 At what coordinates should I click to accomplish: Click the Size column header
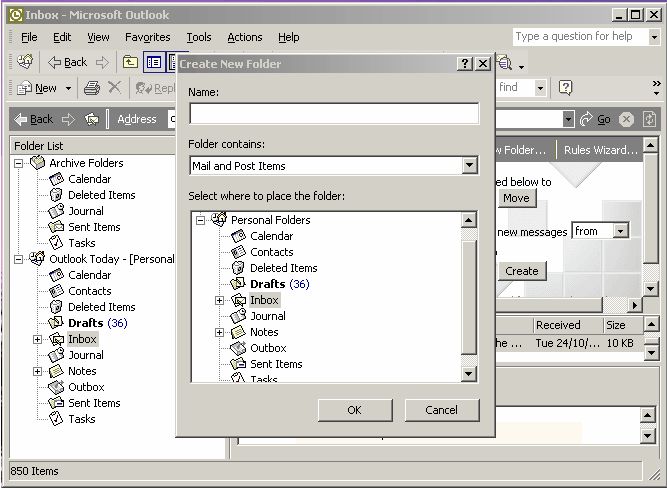click(622, 325)
